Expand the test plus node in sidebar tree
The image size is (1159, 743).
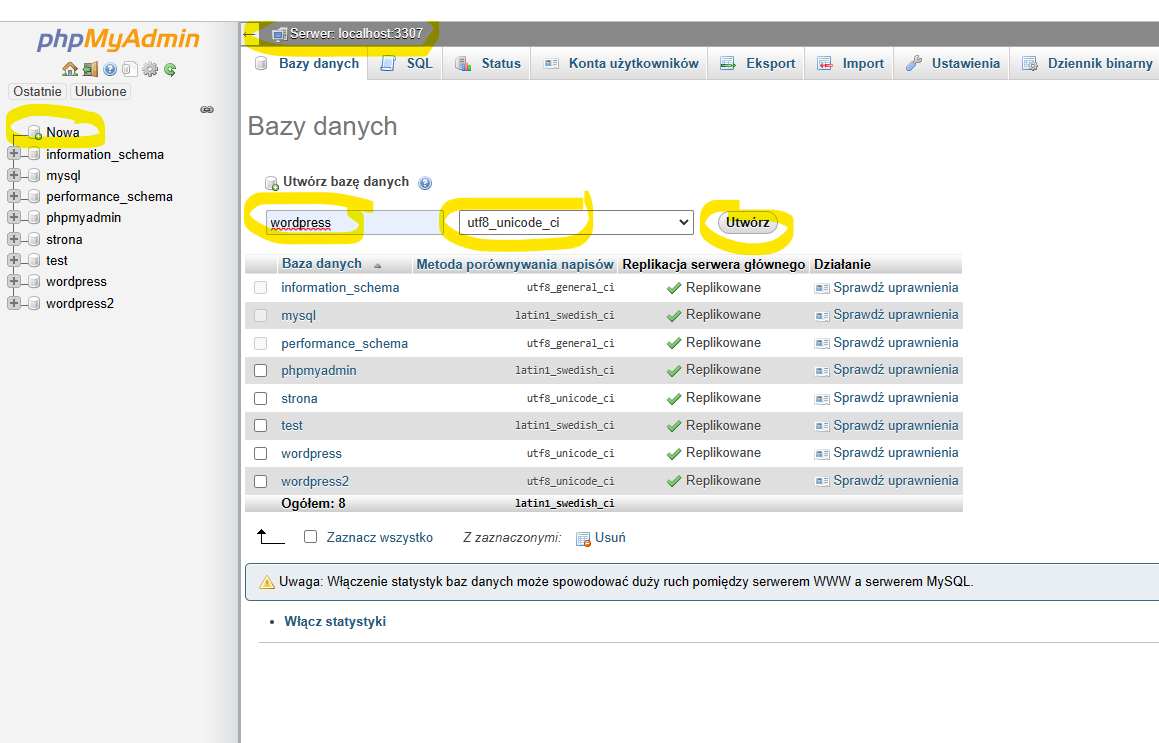(13, 260)
